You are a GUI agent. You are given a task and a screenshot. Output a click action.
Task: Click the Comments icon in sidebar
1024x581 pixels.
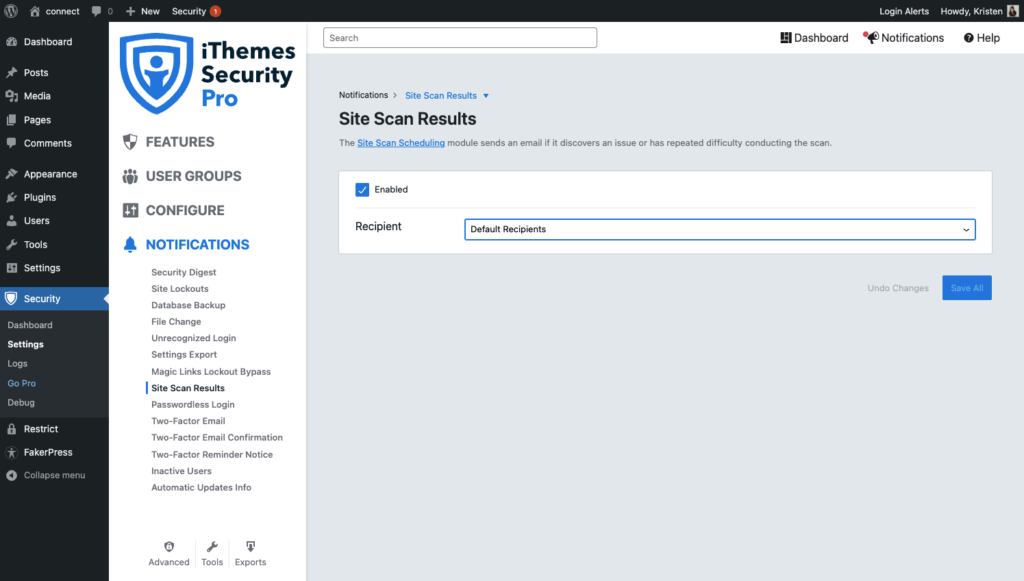coord(12,143)
